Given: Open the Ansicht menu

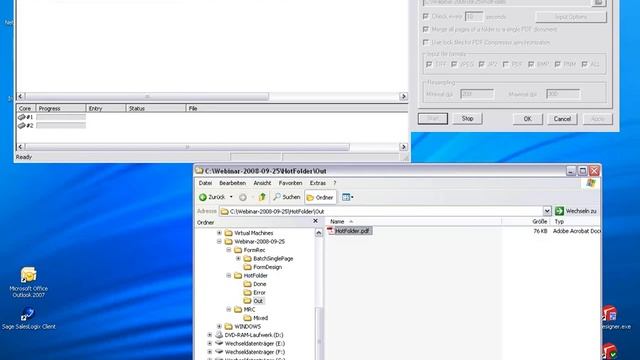Looking at the screenshot, I should click(262, 183).
